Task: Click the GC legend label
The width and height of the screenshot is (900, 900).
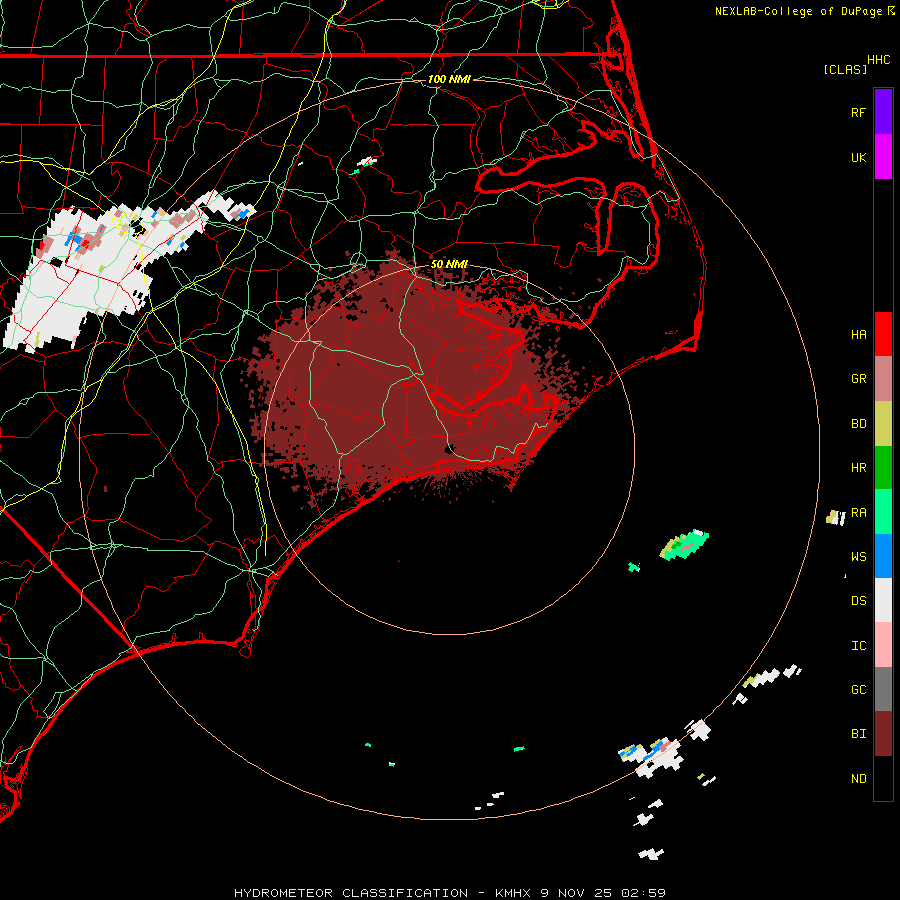Action: click(x=859, y=690)
